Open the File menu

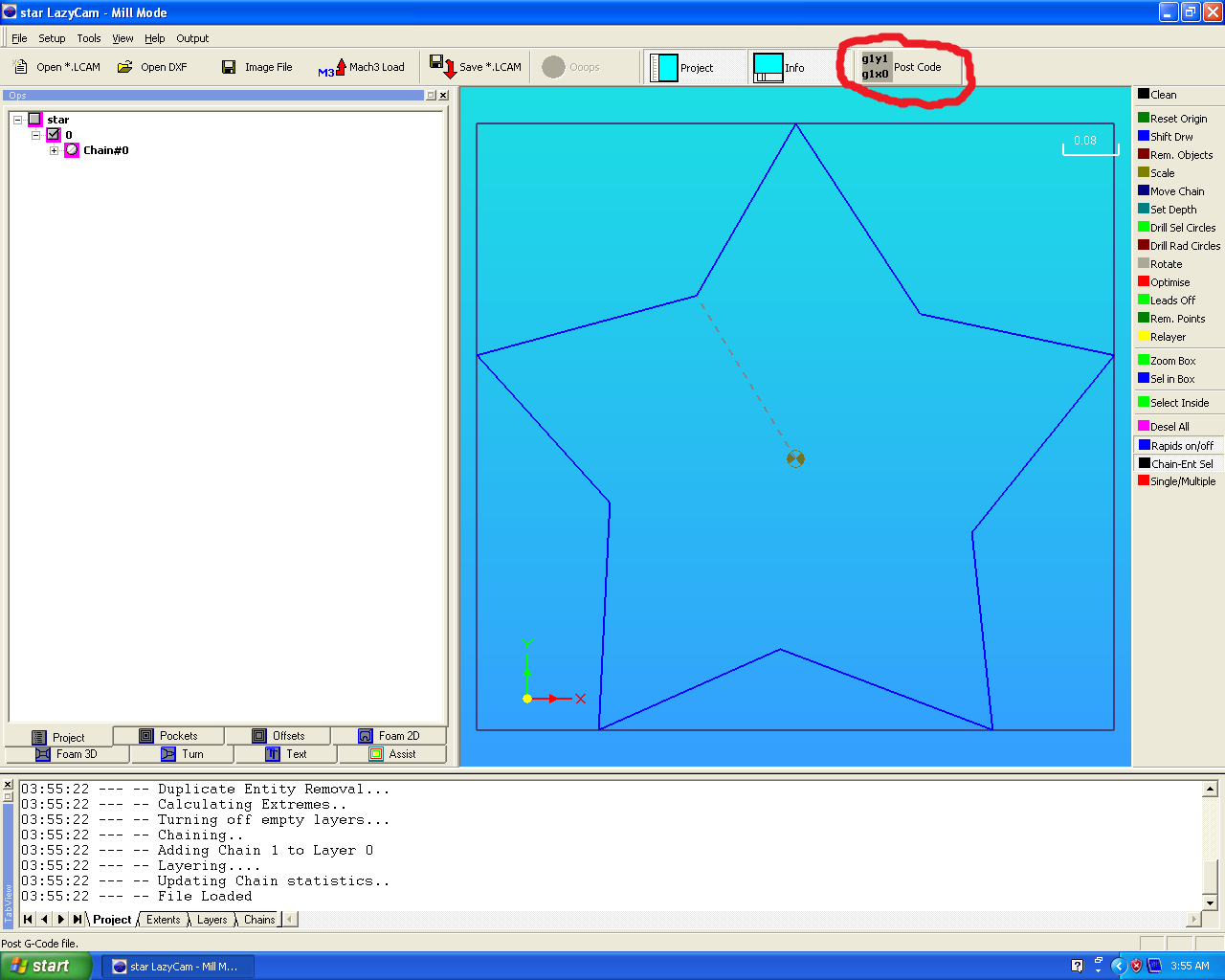pyautogui.click(x=19, y=38)
